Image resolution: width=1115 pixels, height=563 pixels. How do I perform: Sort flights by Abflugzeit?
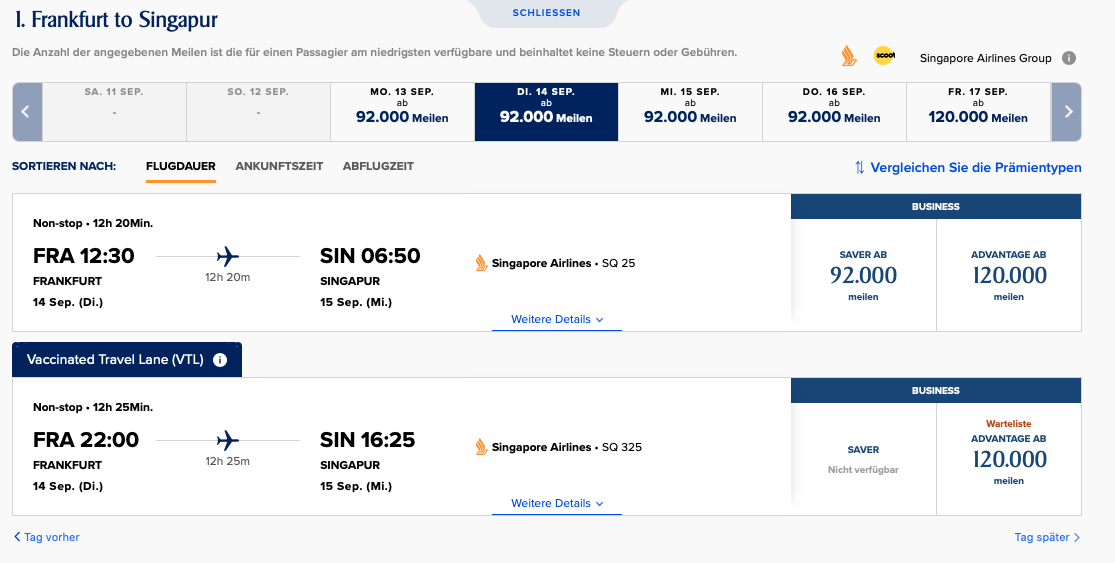378,166
